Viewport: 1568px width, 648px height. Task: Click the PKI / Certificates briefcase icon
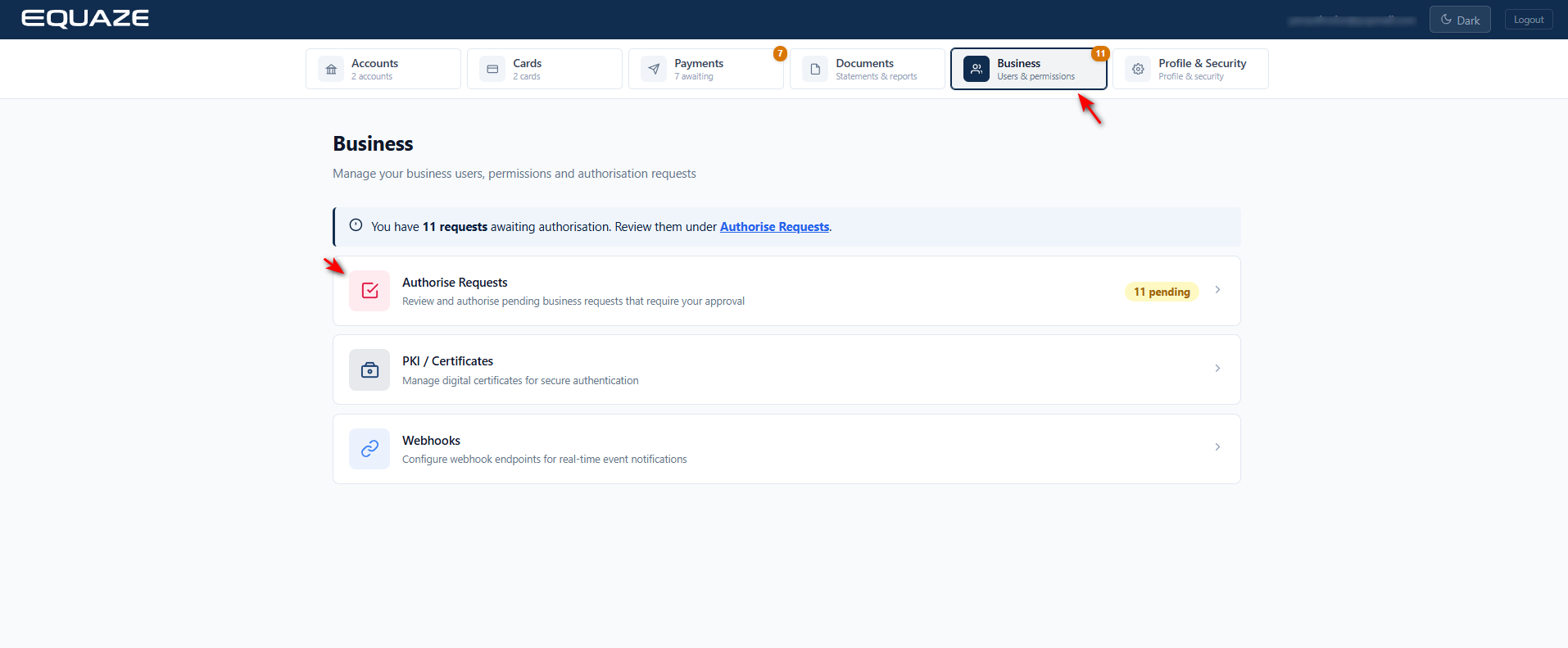[x=369, y=370]
